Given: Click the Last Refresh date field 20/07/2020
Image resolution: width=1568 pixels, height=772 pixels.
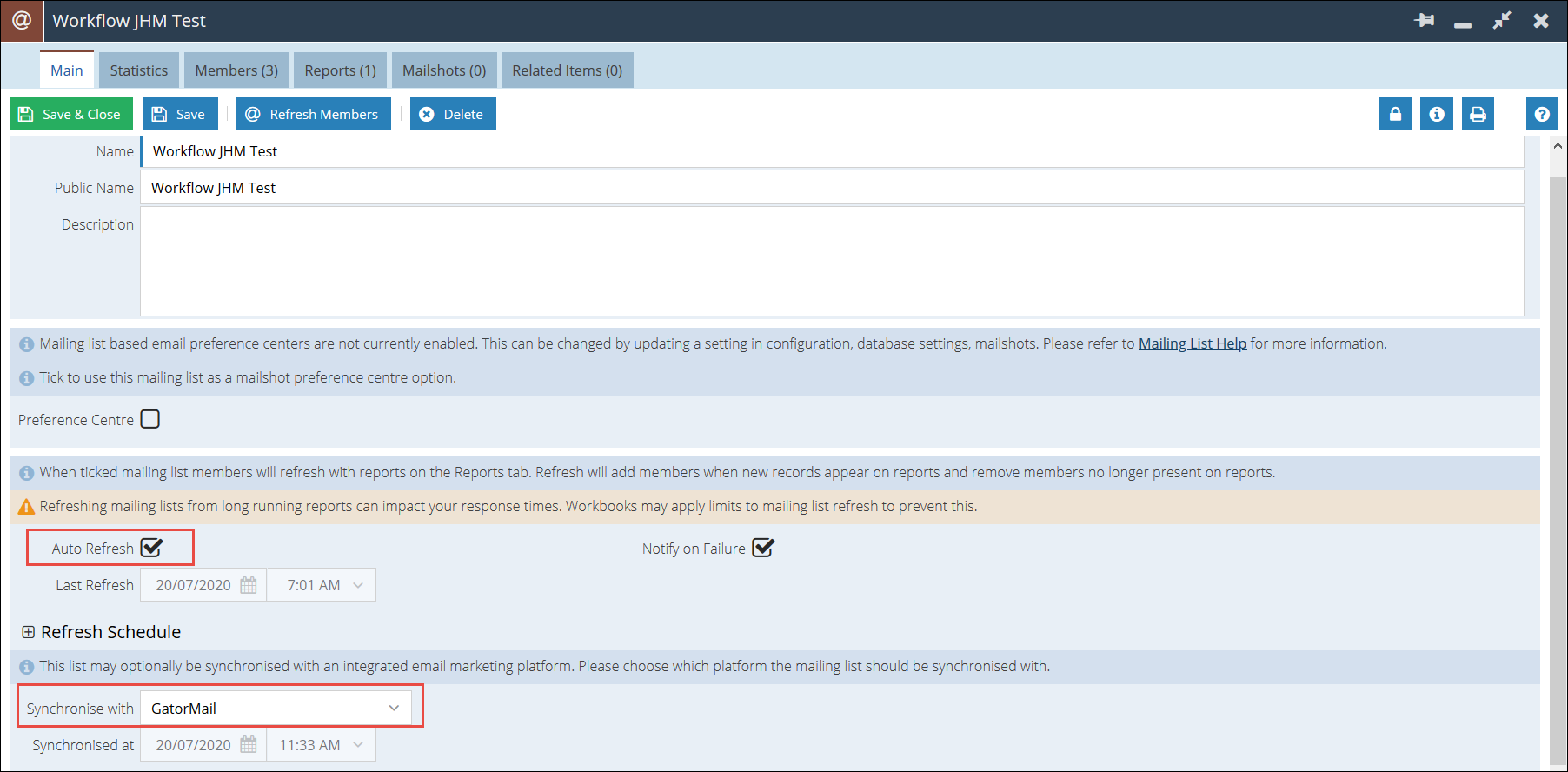Looking at the screenshot, I should (x=203, y=585).
